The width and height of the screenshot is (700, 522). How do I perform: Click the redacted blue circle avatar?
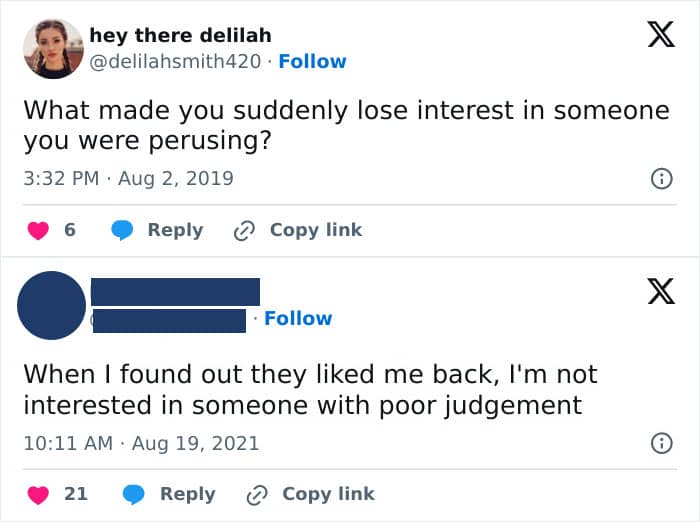[51, 305]
